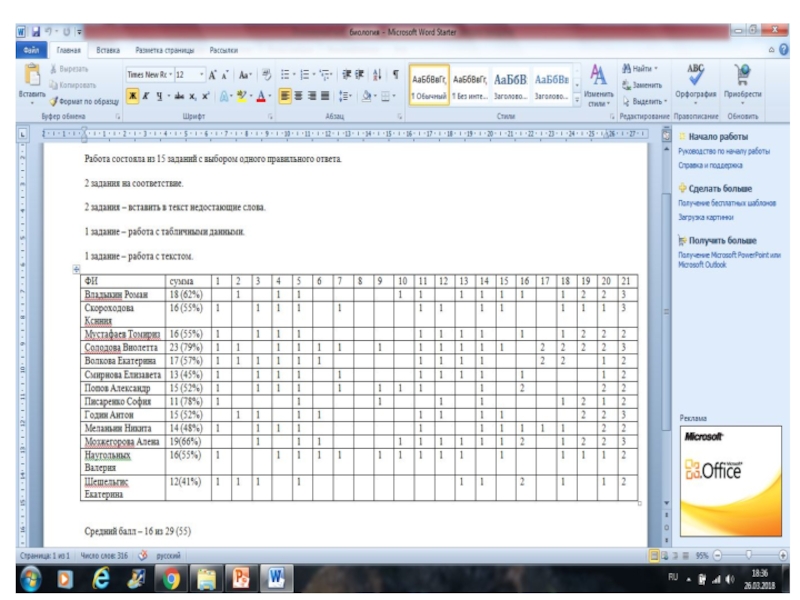Open the Разметка страницы tab
The image size is (800, 600).
click(x=166, y=49)
